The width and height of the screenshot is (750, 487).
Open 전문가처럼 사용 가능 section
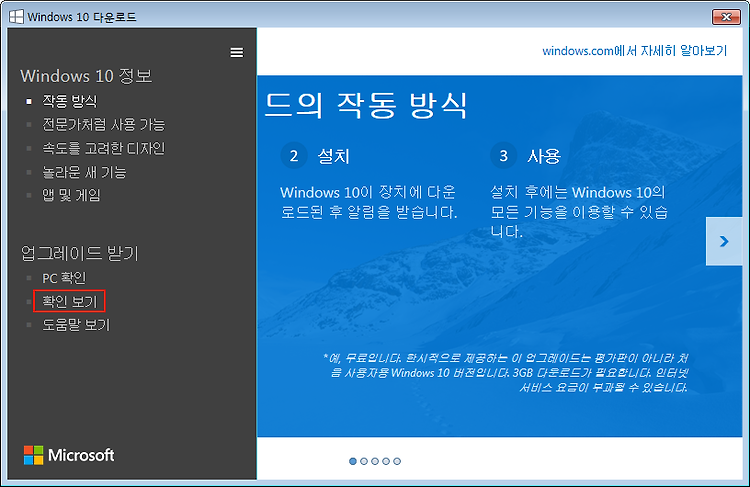[x=103, y=124]
